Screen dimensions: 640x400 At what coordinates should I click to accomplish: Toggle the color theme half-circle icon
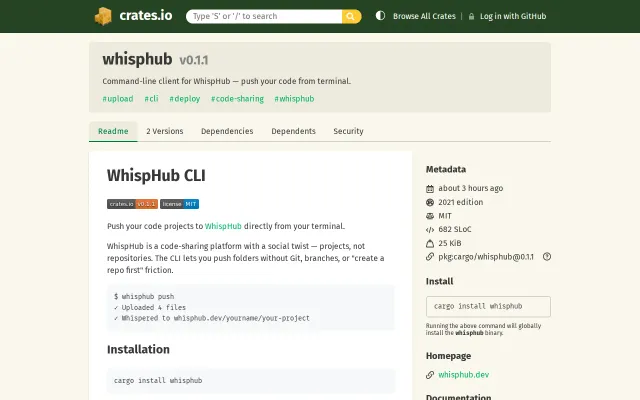(x=380, y=16)
